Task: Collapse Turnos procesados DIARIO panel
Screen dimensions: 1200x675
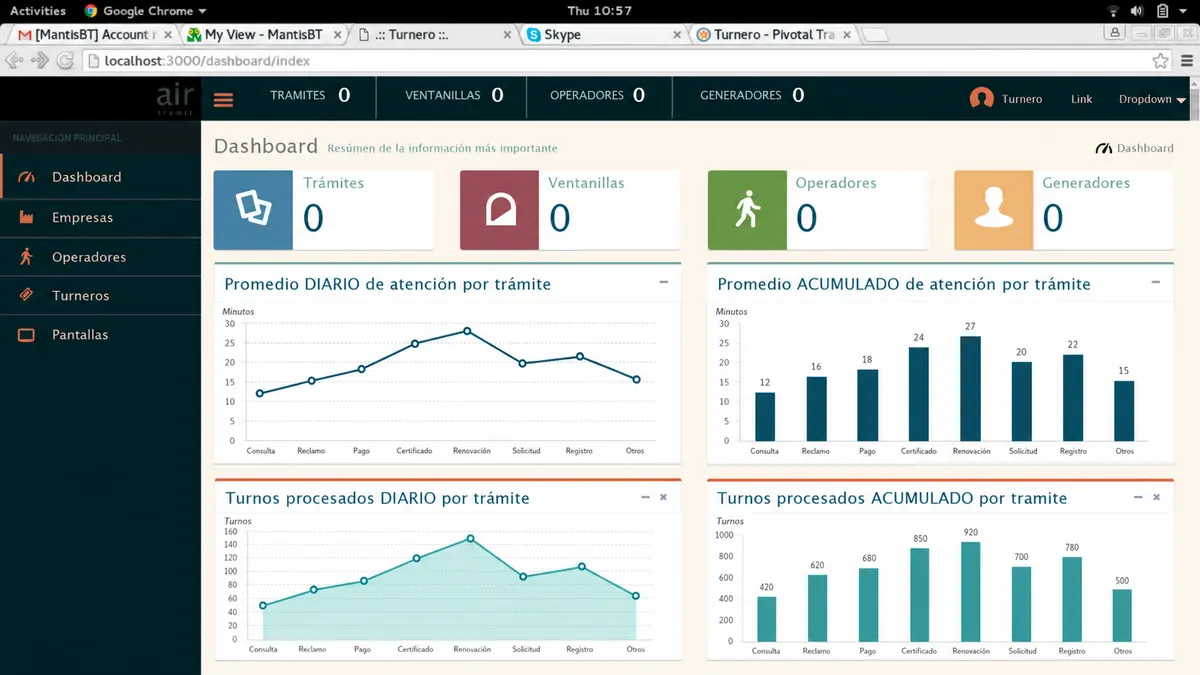Action: pyautogui.click(x=645, y=497)
